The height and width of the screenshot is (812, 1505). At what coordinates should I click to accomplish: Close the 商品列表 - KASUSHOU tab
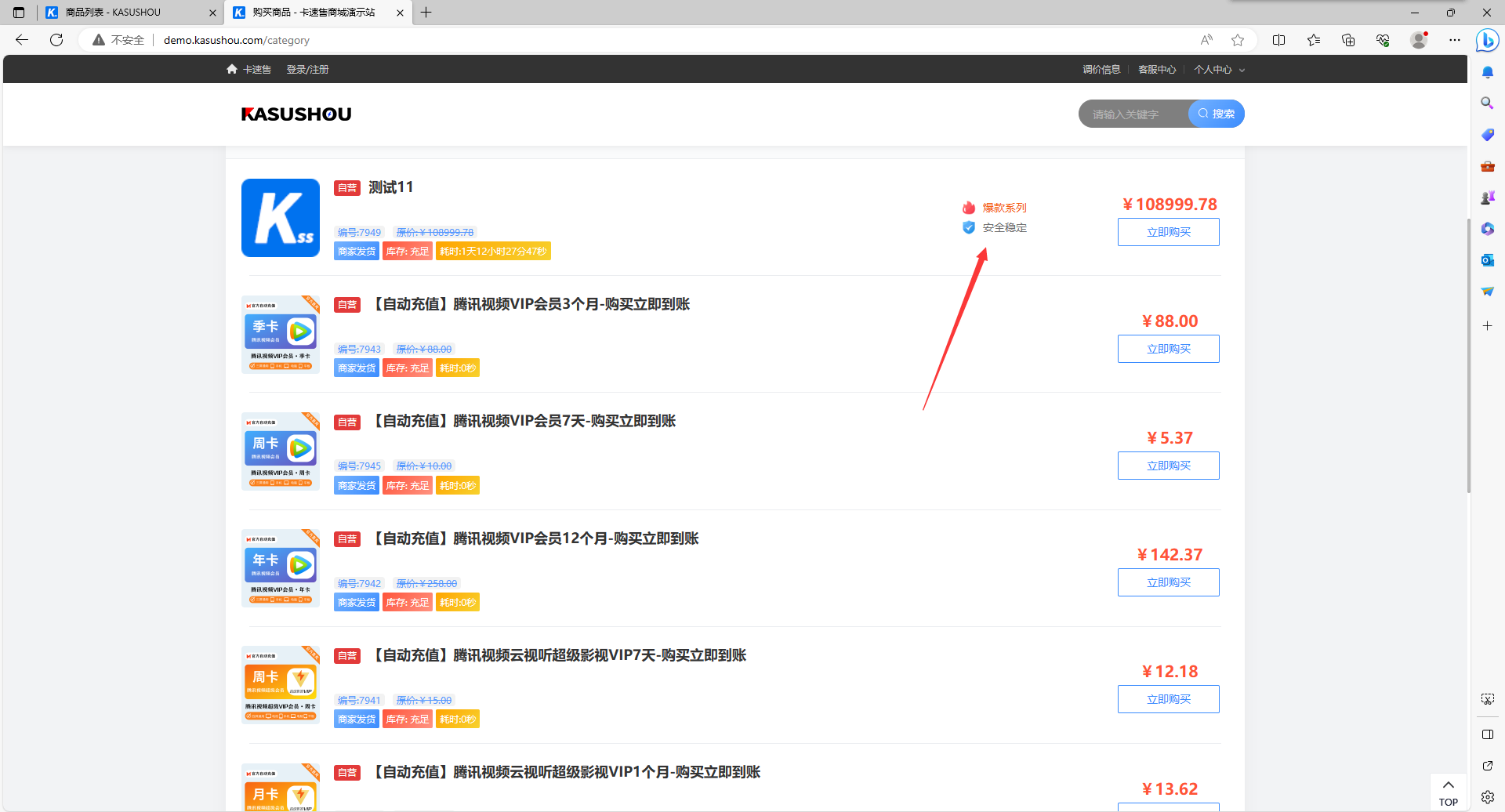pyautogui.click(x=212, y=13)
